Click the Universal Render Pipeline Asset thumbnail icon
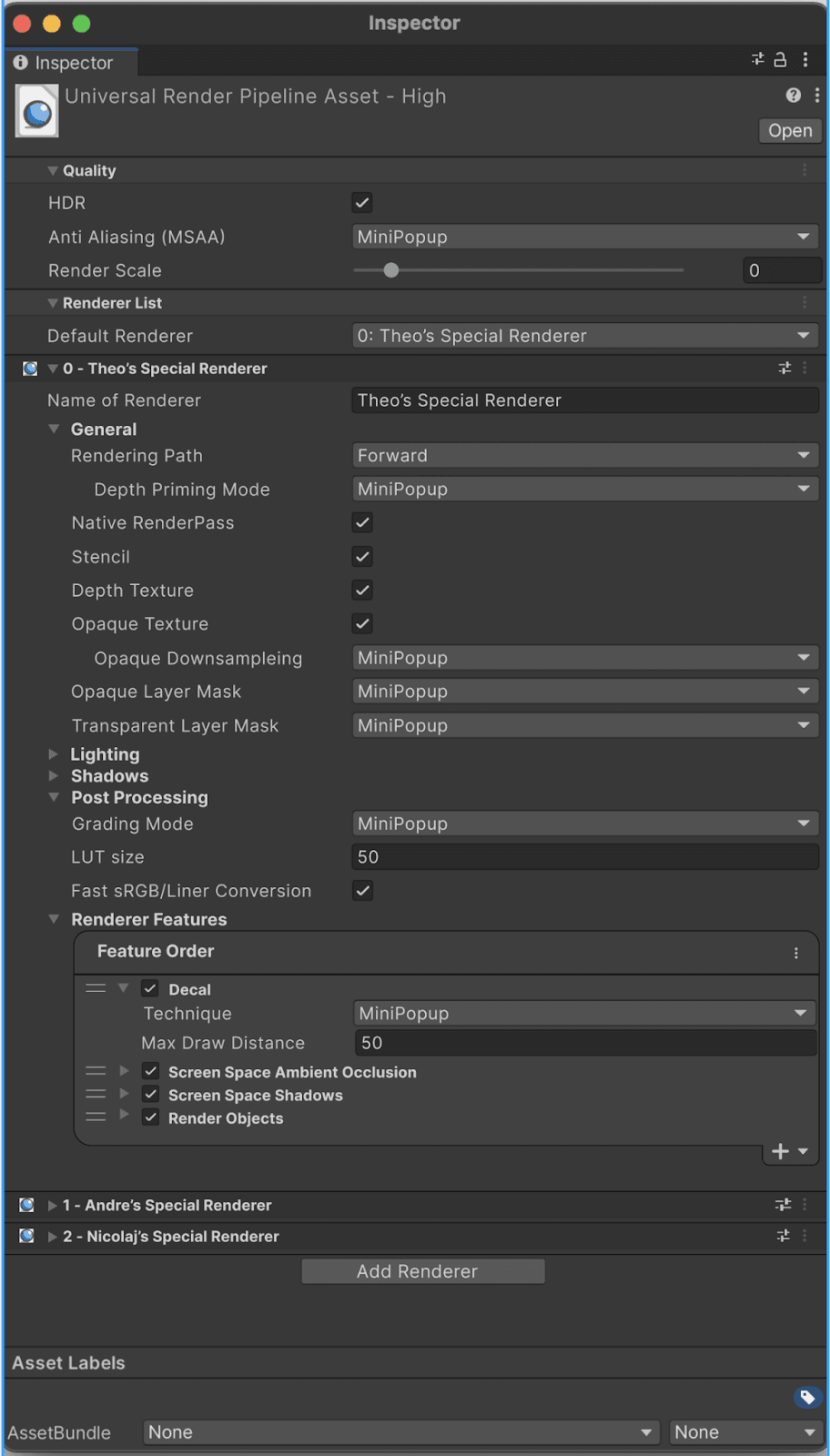The height and width of the screenshot is (1456, 830). 37,111
